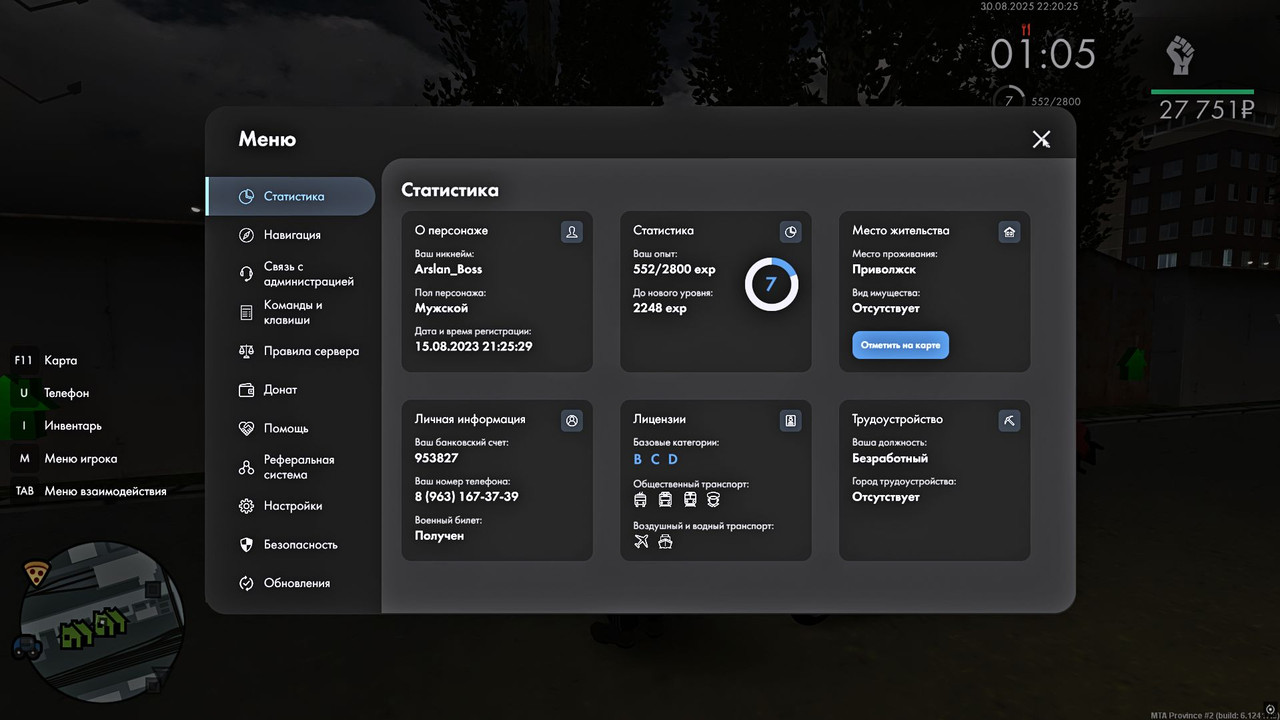The width and height of the screenshot is (1280, 720).
Task: Open the Настройки section
Action: click(x=291, y=506)
